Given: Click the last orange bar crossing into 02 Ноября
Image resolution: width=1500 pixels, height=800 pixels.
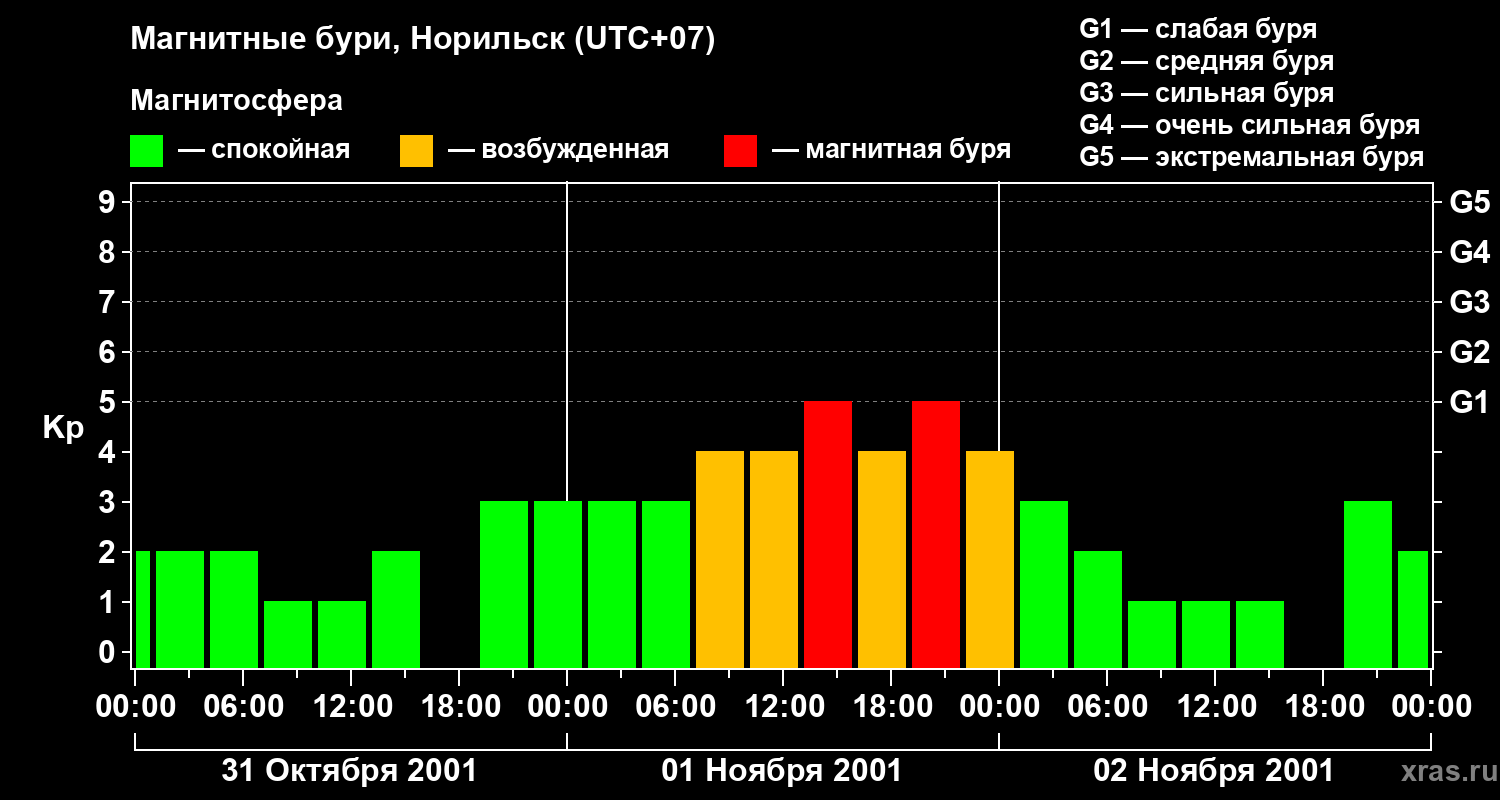Looking at the screenshot, I should coord(990,559).
